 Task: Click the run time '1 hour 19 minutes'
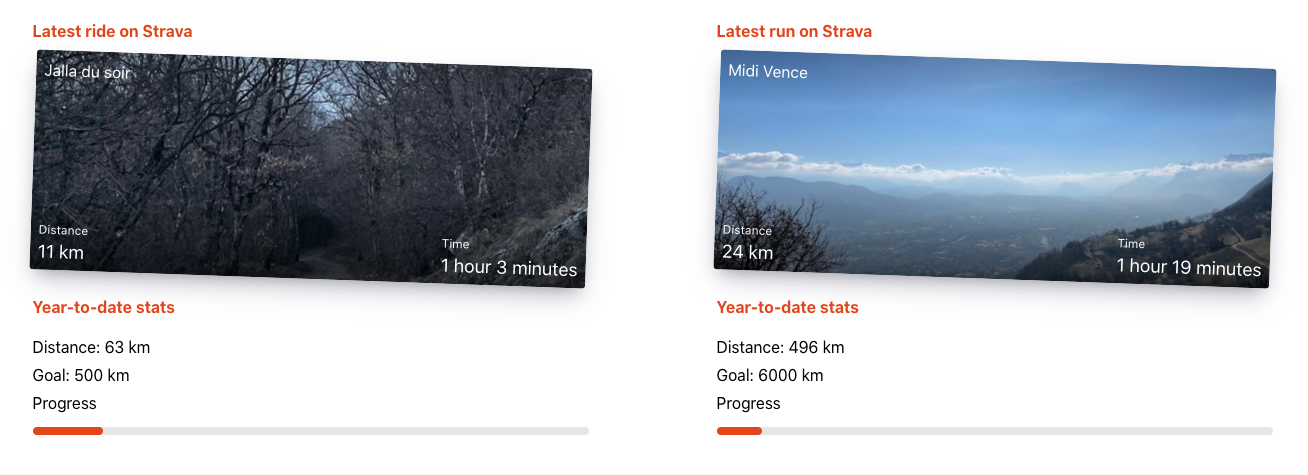(1189, 268)
